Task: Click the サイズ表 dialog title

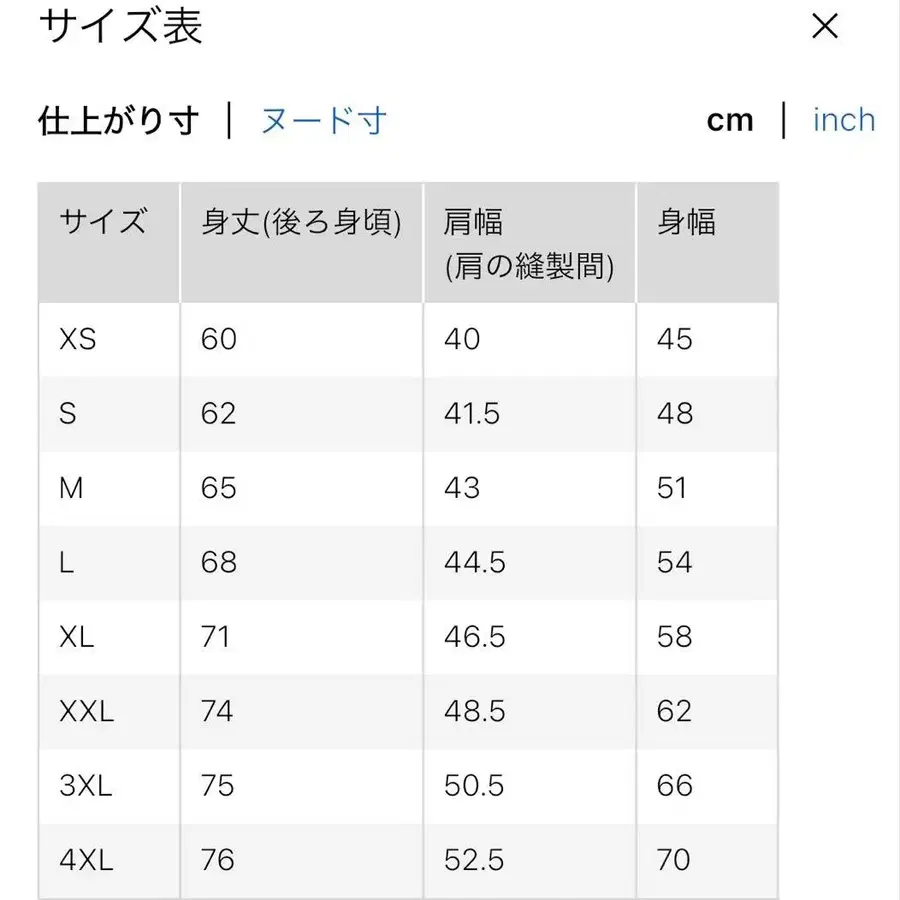Action: (x=120, y=28)
